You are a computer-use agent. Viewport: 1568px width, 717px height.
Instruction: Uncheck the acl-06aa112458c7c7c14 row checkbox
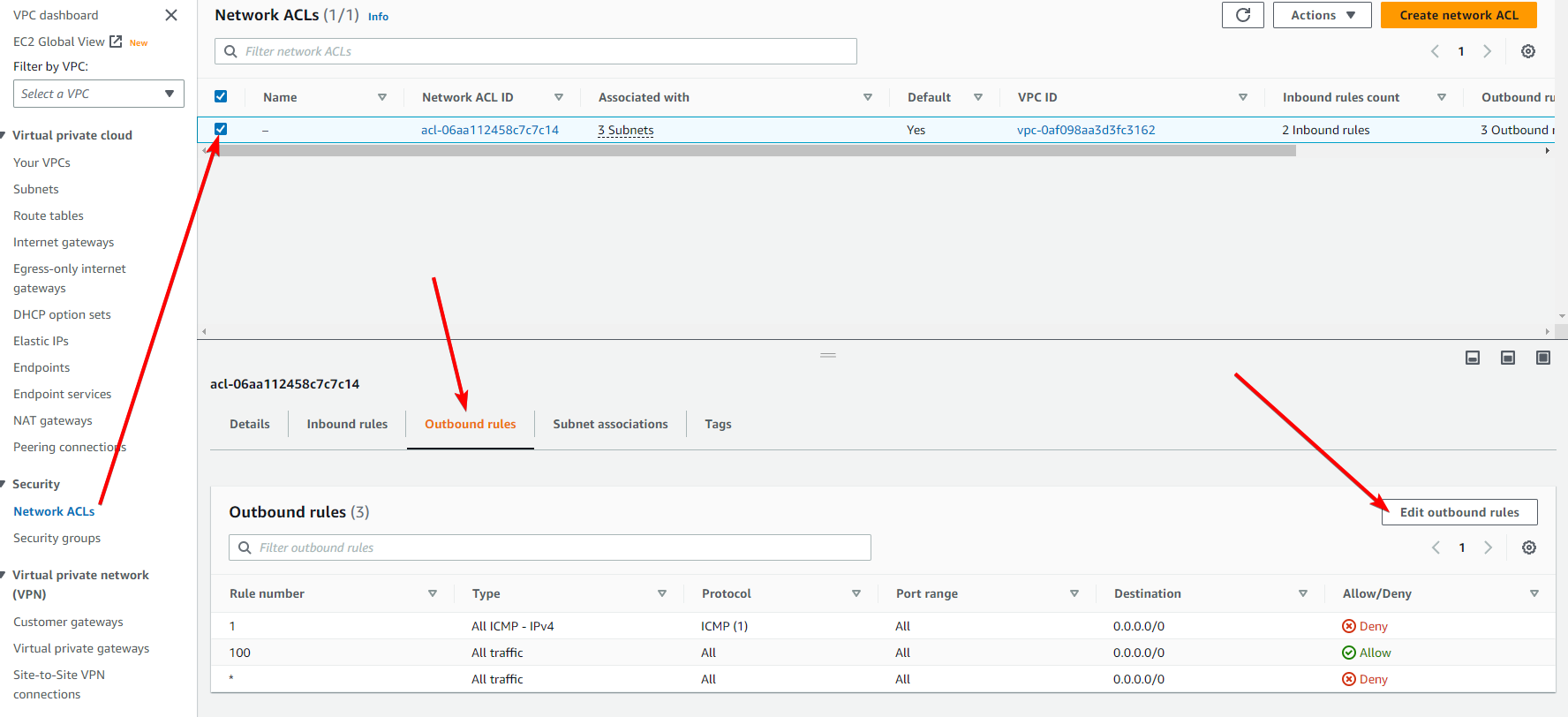[x=221, y=129]
